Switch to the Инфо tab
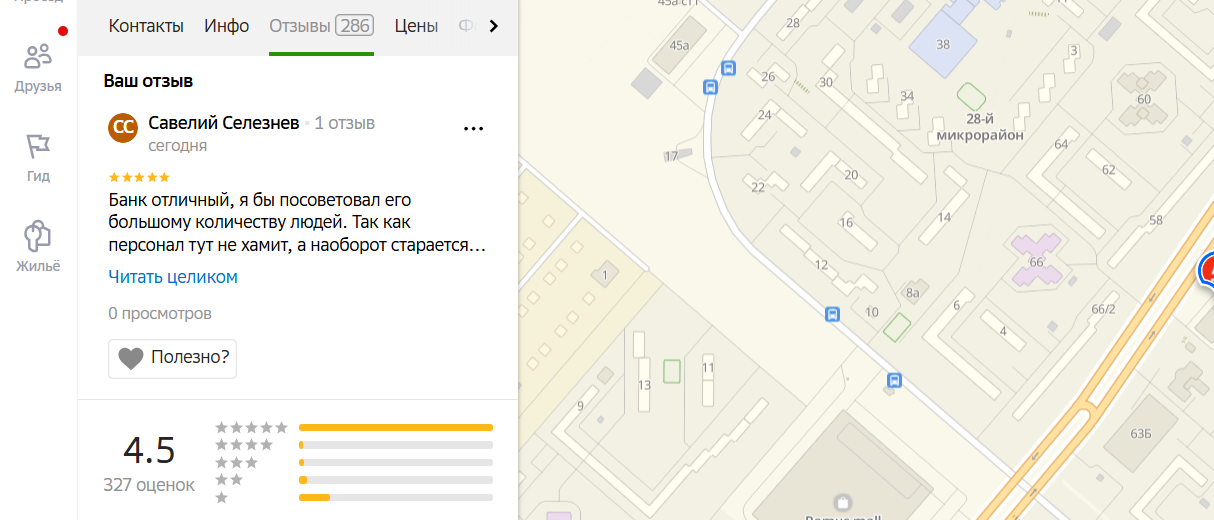The image size is (1214, 520). coord(227,26)
